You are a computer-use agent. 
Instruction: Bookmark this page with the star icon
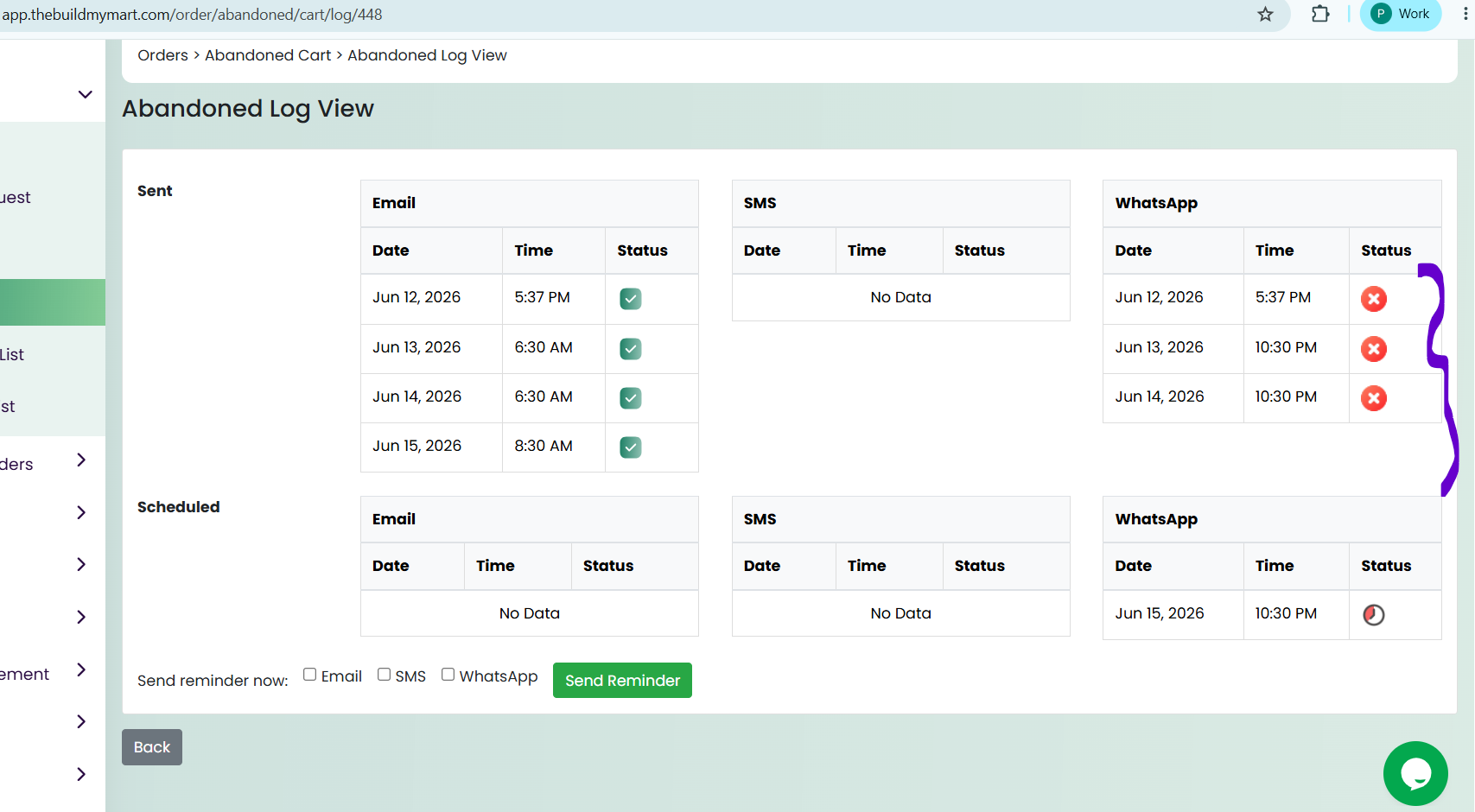coord(1265,14)
